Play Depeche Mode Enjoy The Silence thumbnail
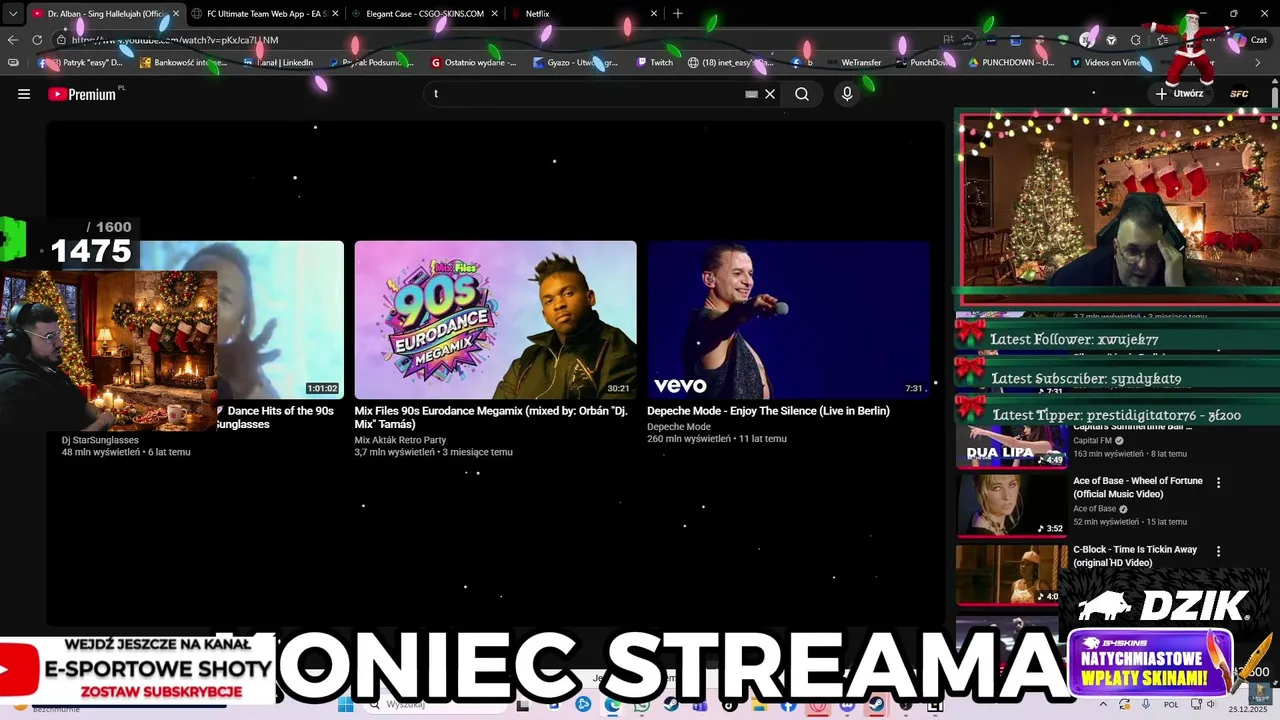 pos(789,319)
